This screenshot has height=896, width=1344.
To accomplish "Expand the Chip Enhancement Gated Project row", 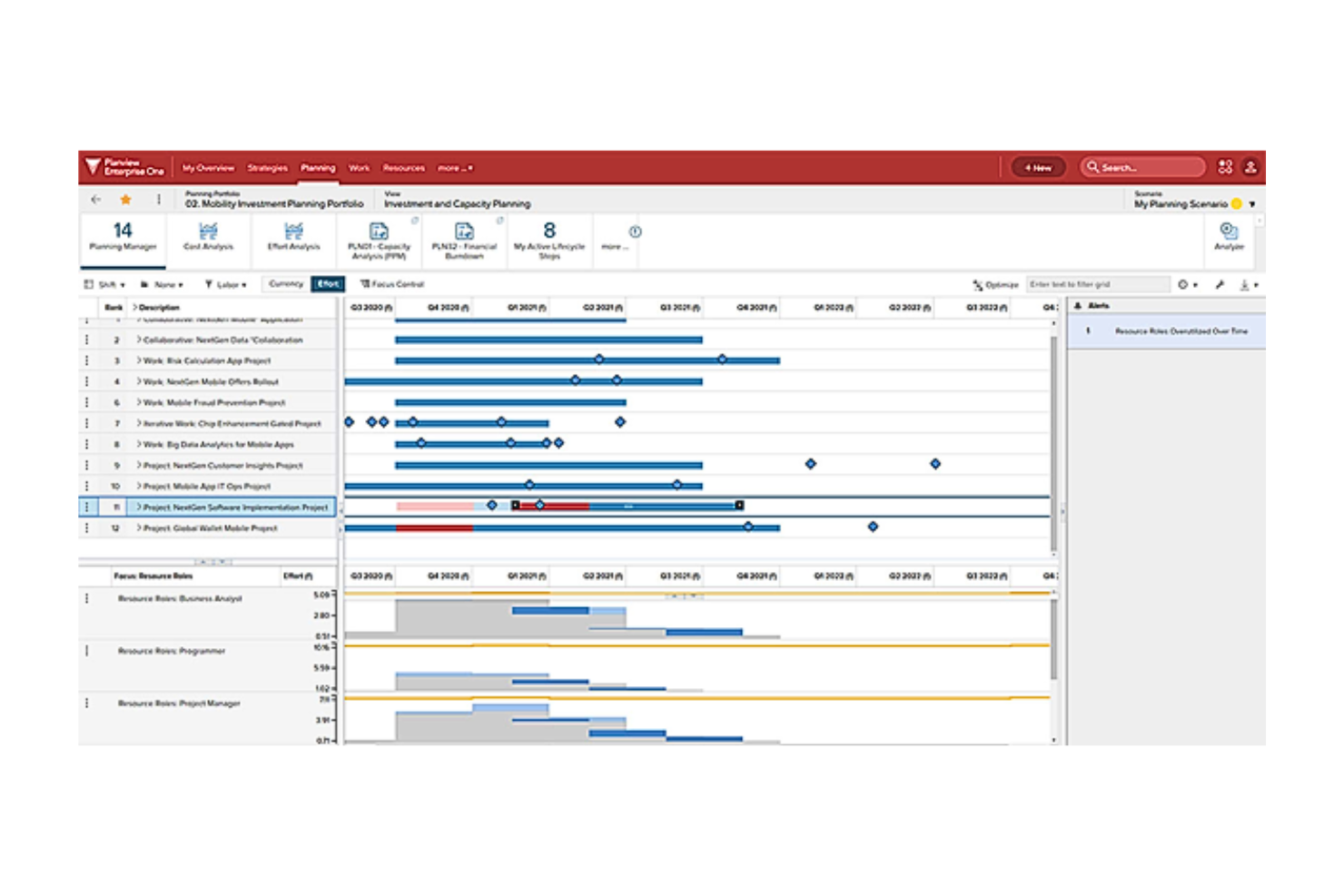I will tap(138, 423).
